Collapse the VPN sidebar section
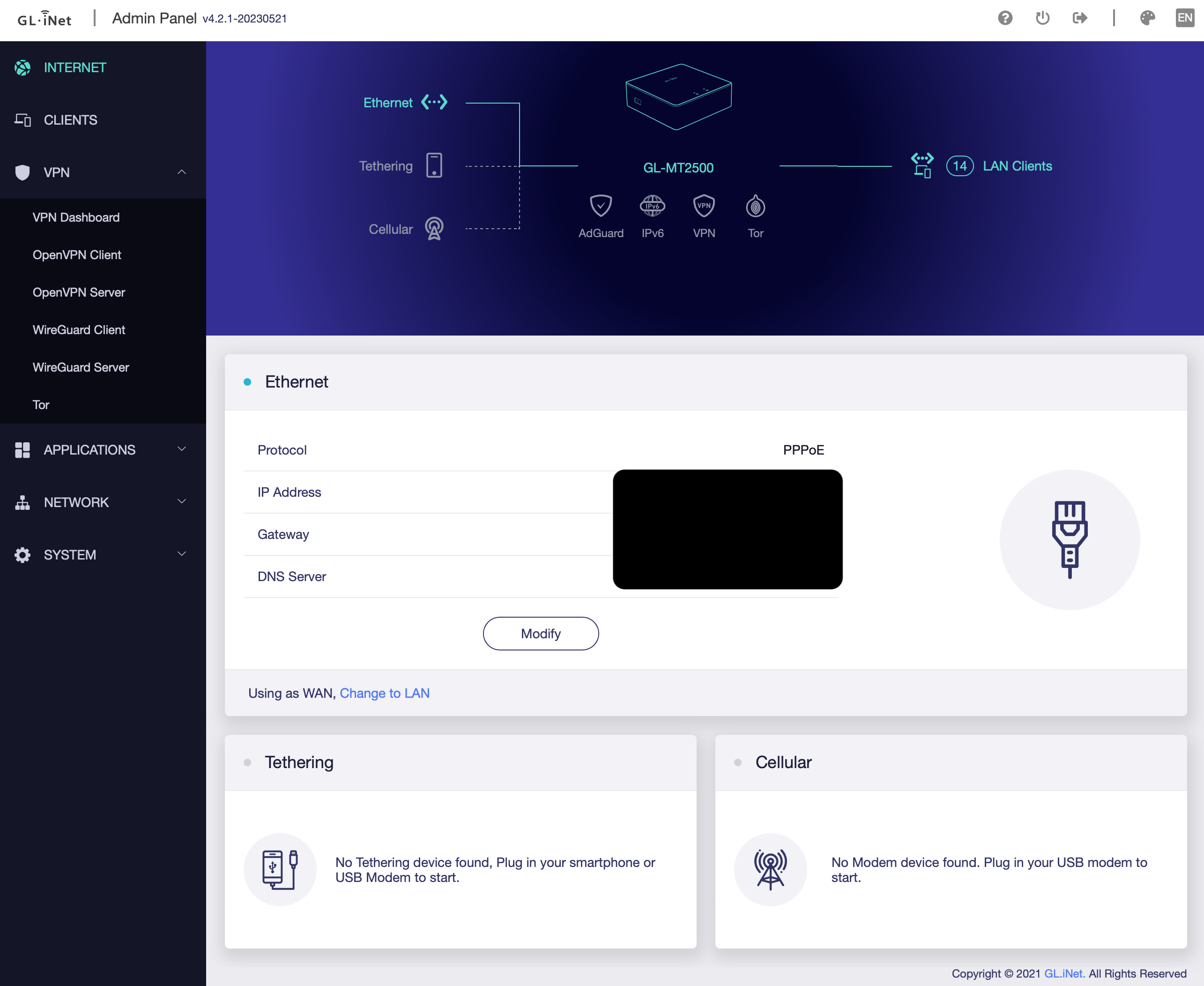Viewport: 1204px width, 986px height. [x=182, y=172]
